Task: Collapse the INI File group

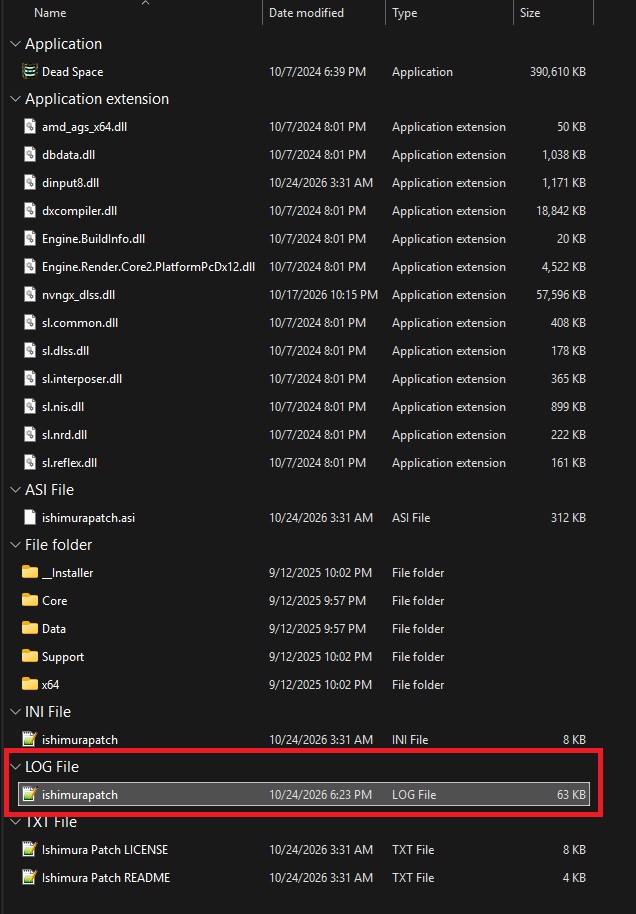Action: (16, 712)
